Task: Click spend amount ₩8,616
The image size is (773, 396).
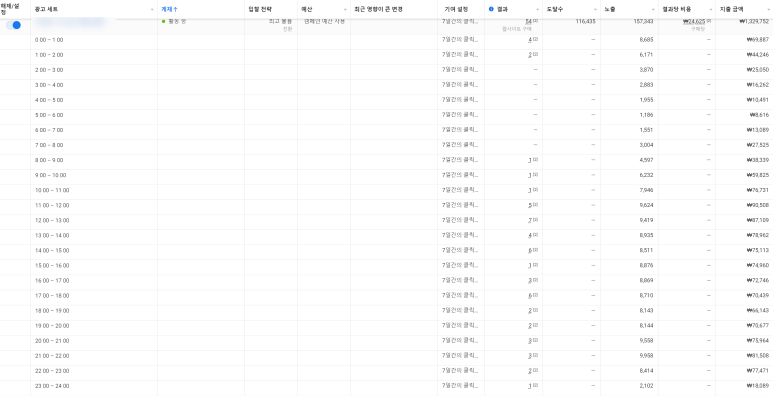Action: [x=759, y=115]
